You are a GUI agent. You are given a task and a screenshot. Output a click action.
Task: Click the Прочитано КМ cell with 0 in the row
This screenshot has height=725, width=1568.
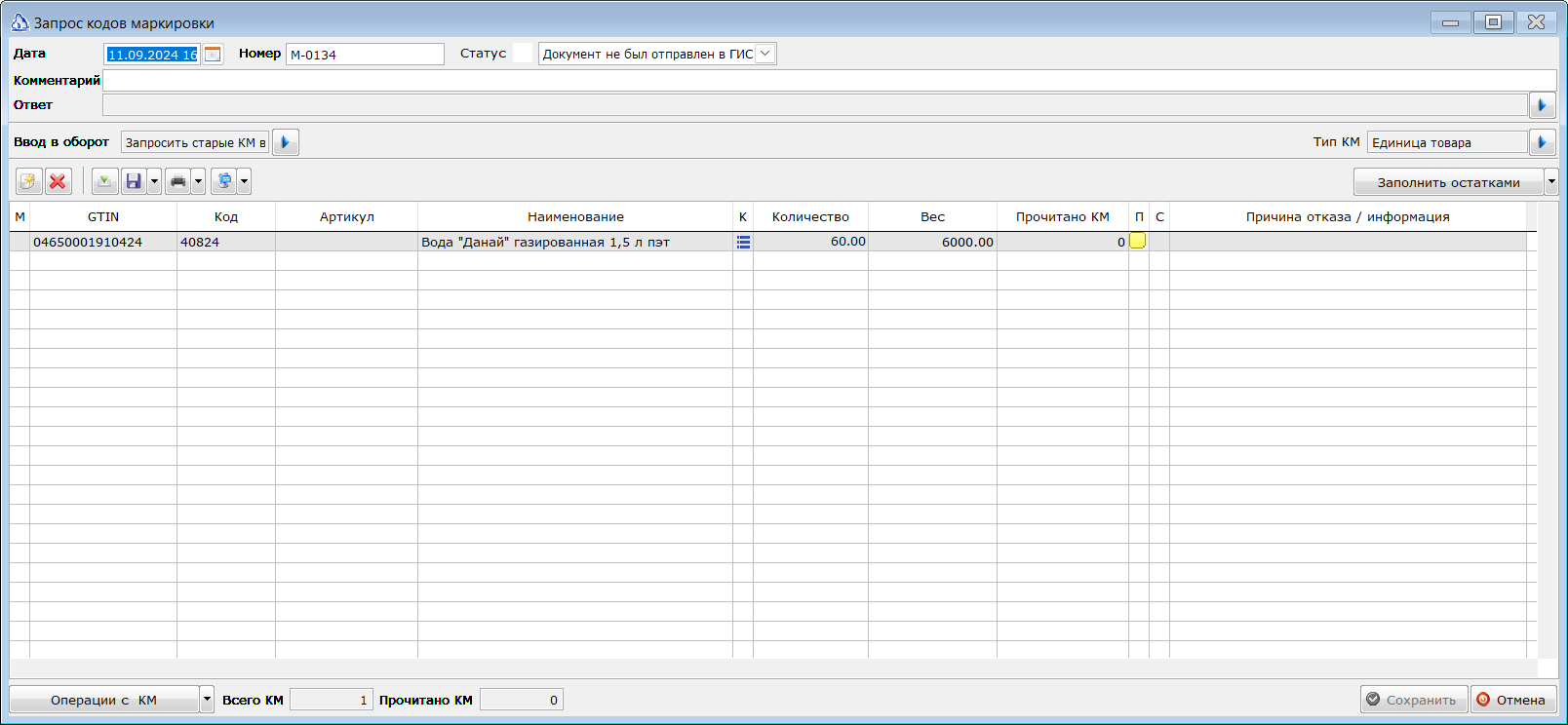1063,242
